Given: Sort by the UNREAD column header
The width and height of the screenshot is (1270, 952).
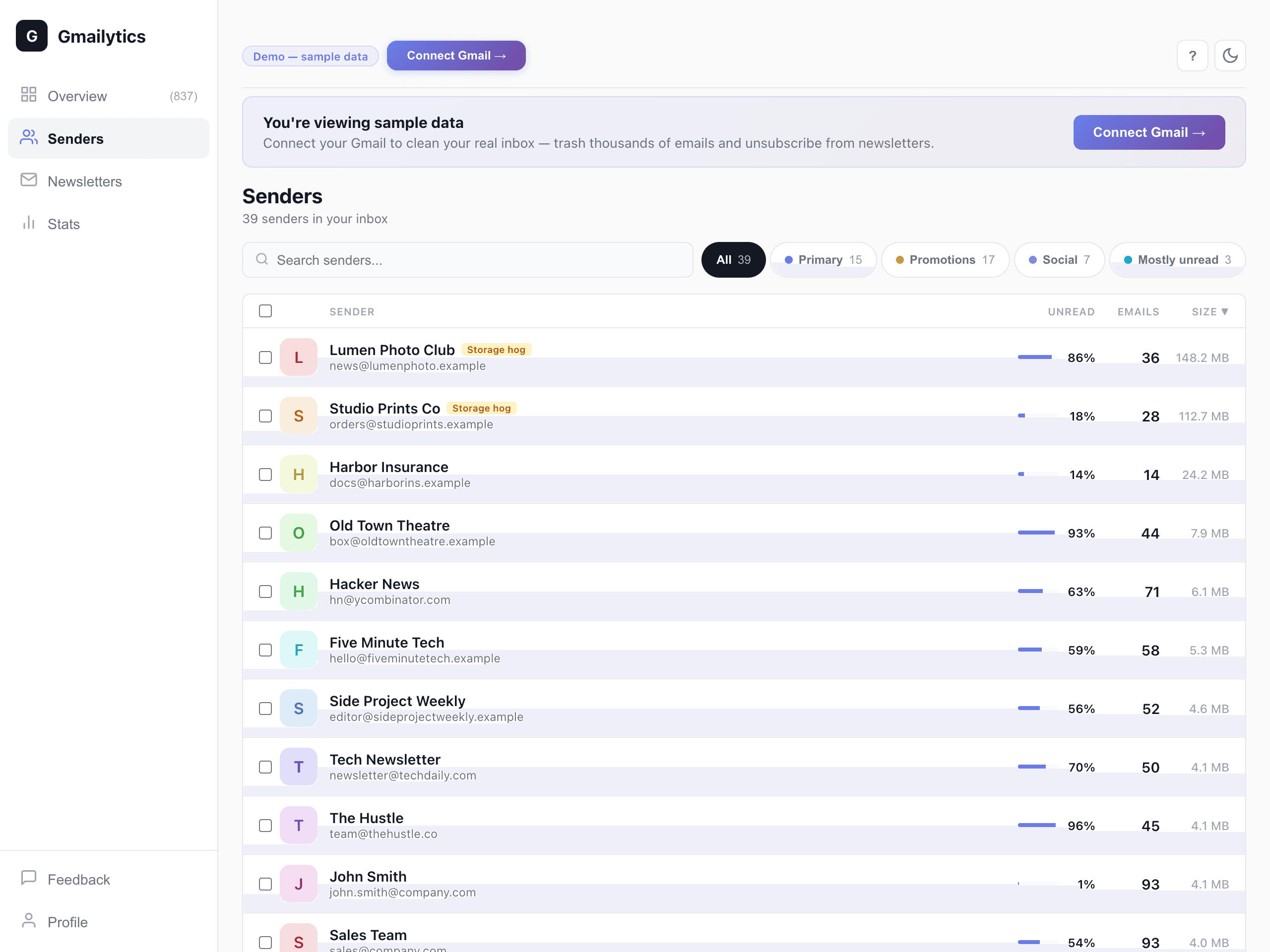Looking at the screenshot, I should coord(1071,311).
